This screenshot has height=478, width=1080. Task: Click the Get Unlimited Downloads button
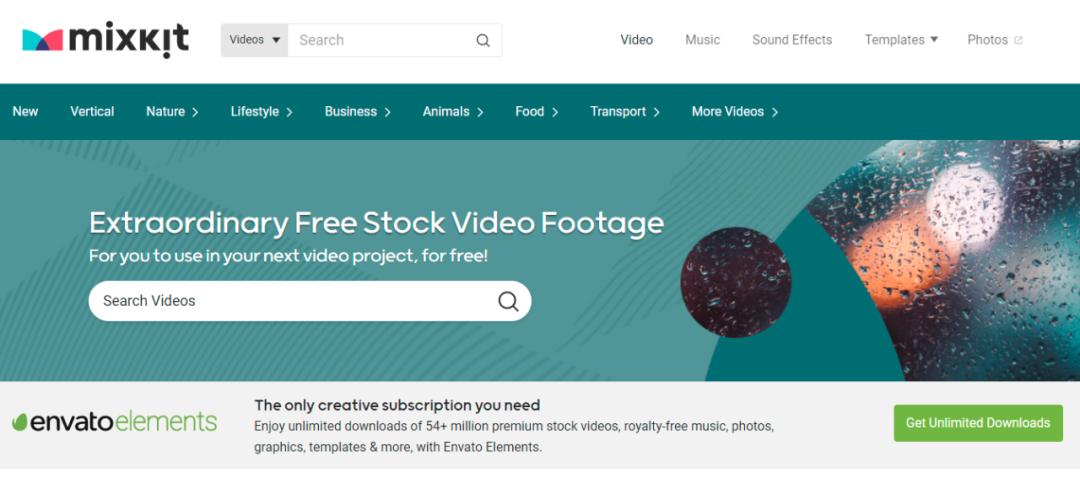tap(978, 423)
